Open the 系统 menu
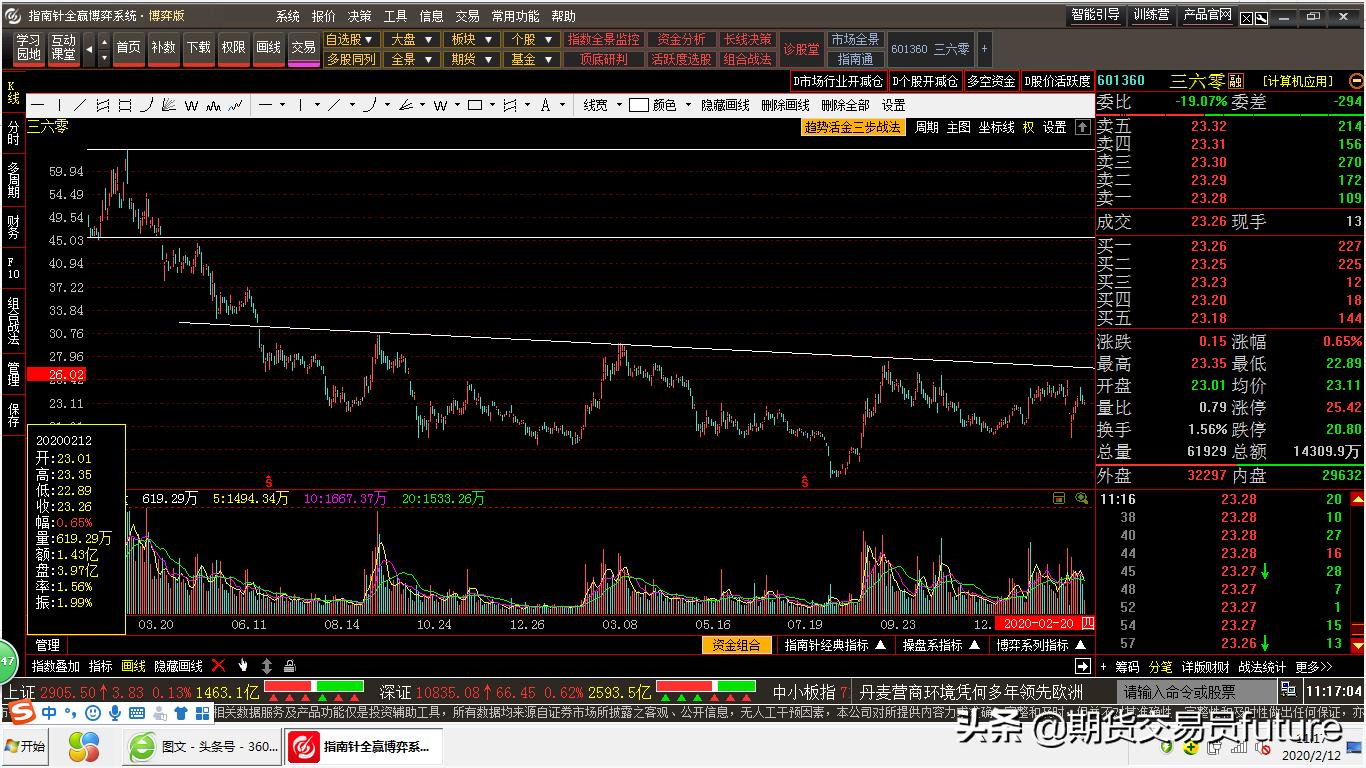This screenshot has width=1366, height=768. tap(288, 16)
